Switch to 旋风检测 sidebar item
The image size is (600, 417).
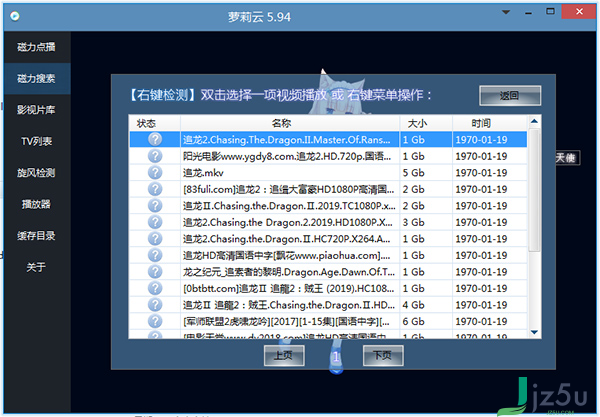tap(37, 173)
